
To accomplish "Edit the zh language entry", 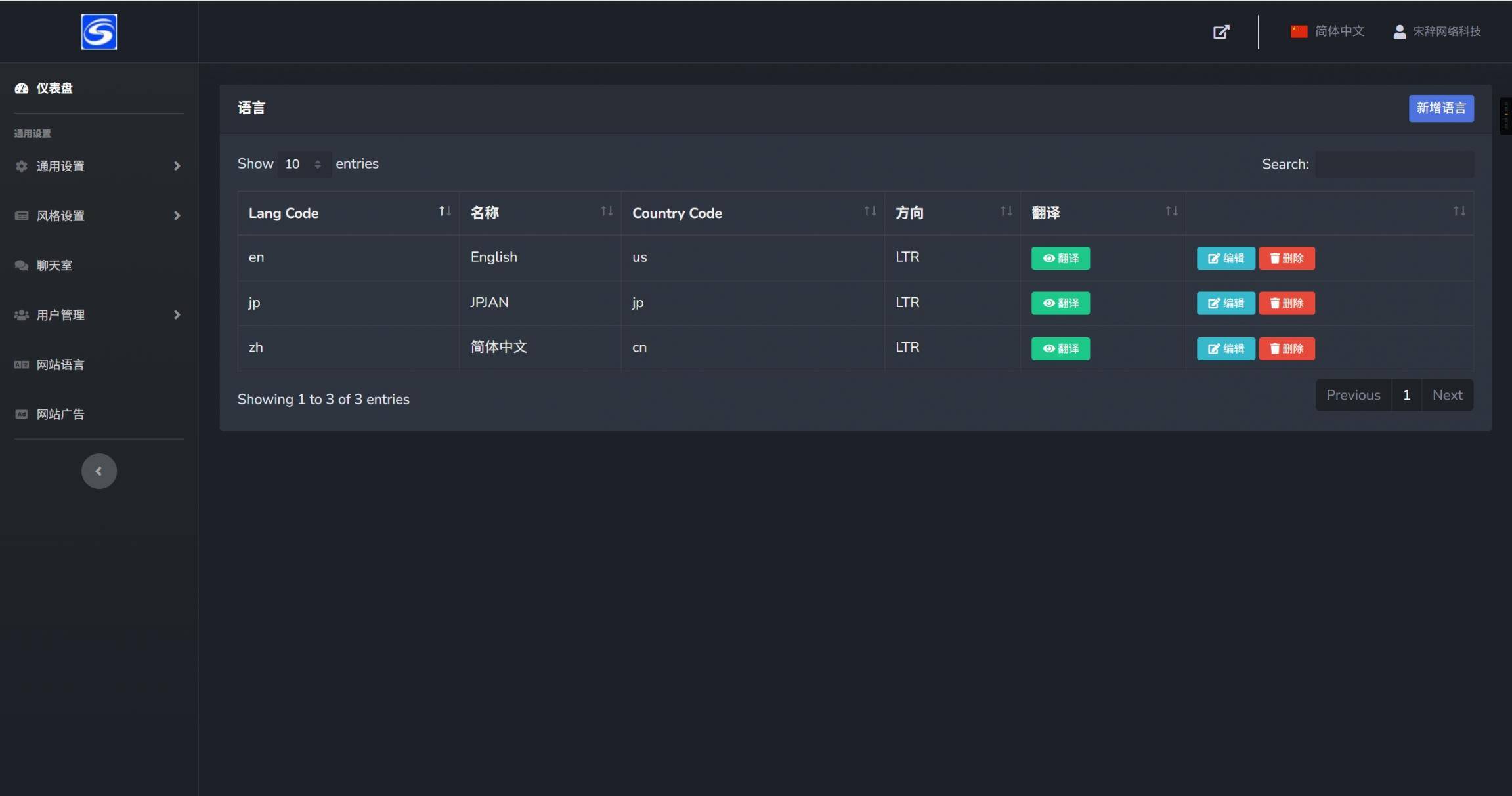I will coord(1225,348).
